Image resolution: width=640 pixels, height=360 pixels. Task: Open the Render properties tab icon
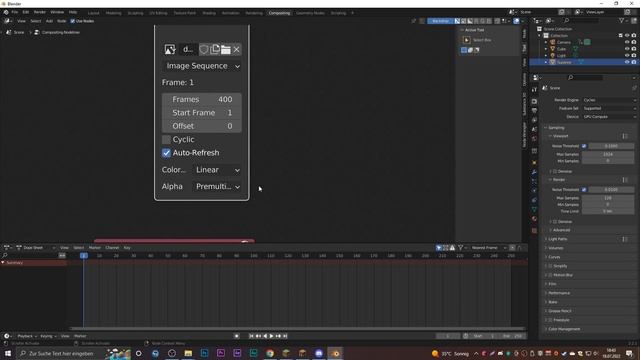tap(534, 101)
